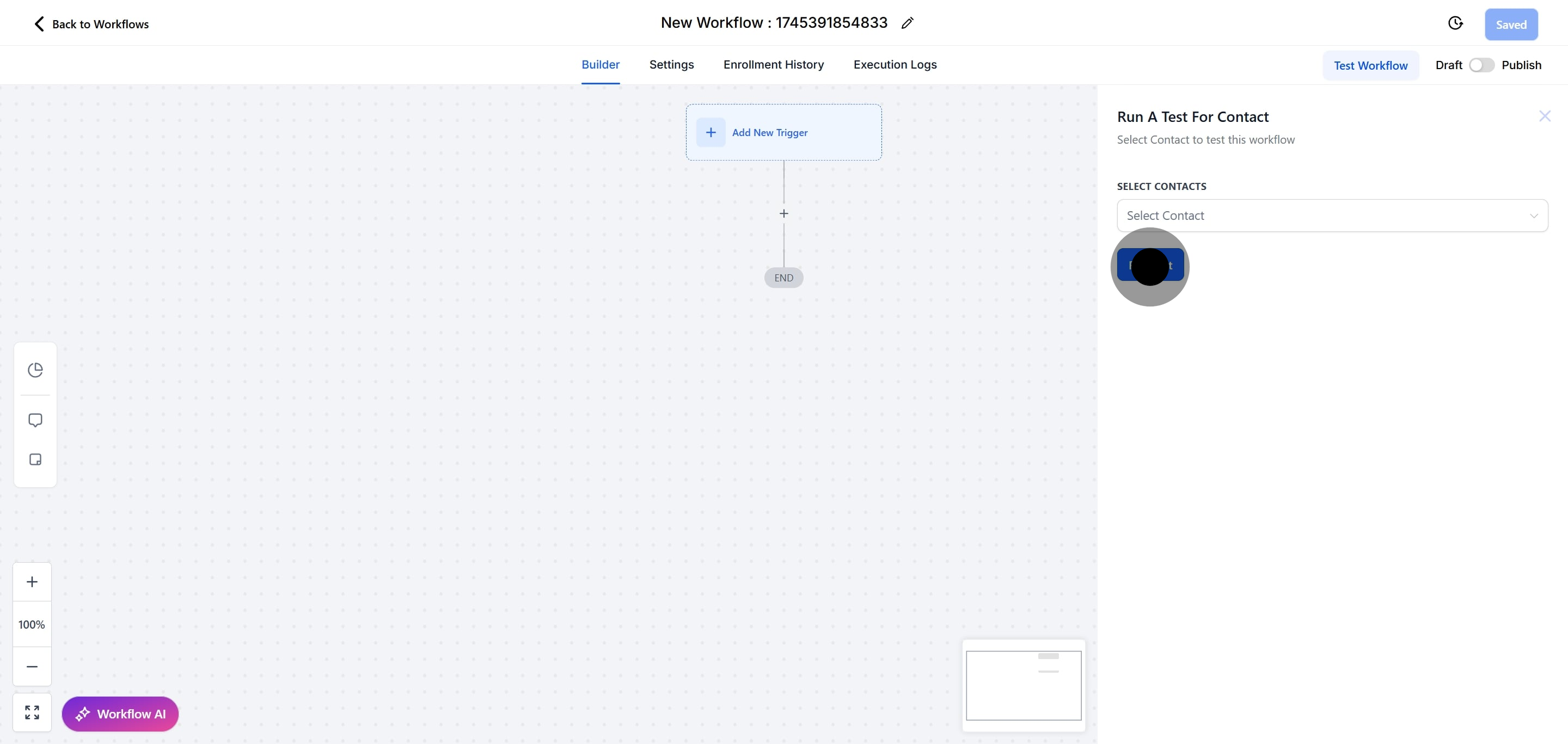Zoom out with the minus icon

pyautogui.click(x=32, y=666)
